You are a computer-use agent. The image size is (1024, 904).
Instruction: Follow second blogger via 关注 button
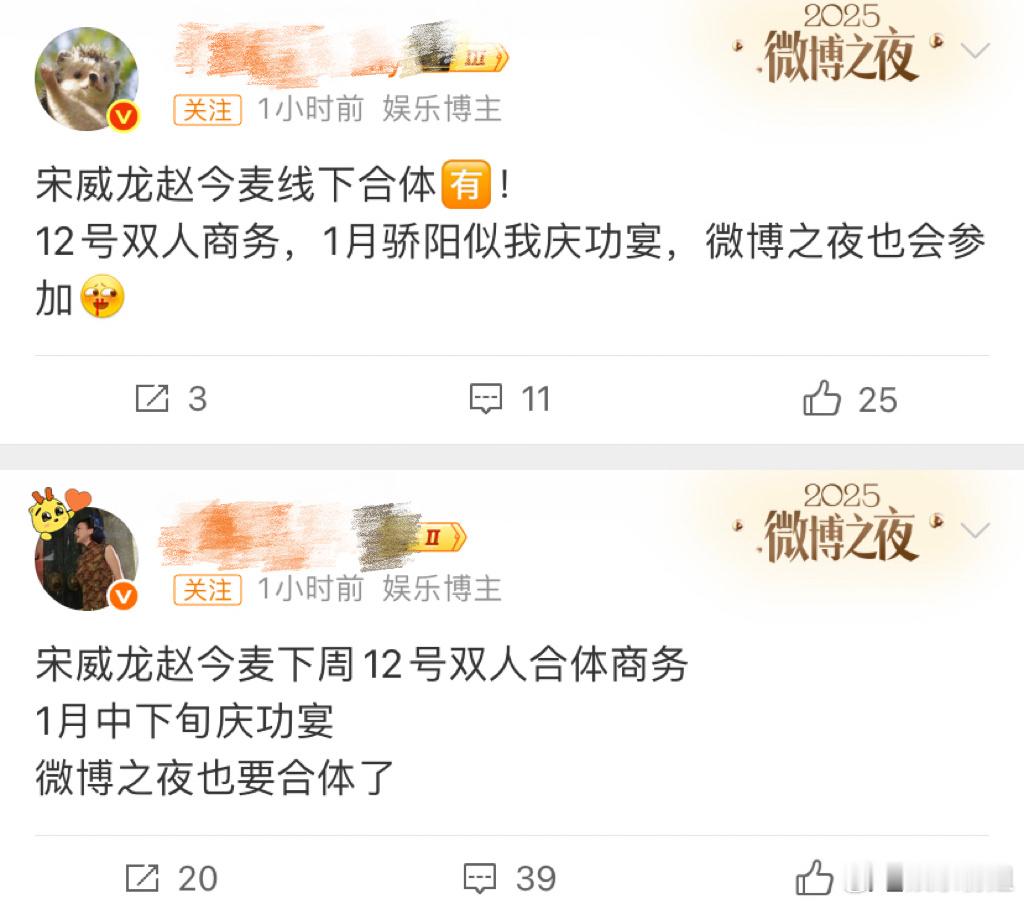tap(208, 589)
